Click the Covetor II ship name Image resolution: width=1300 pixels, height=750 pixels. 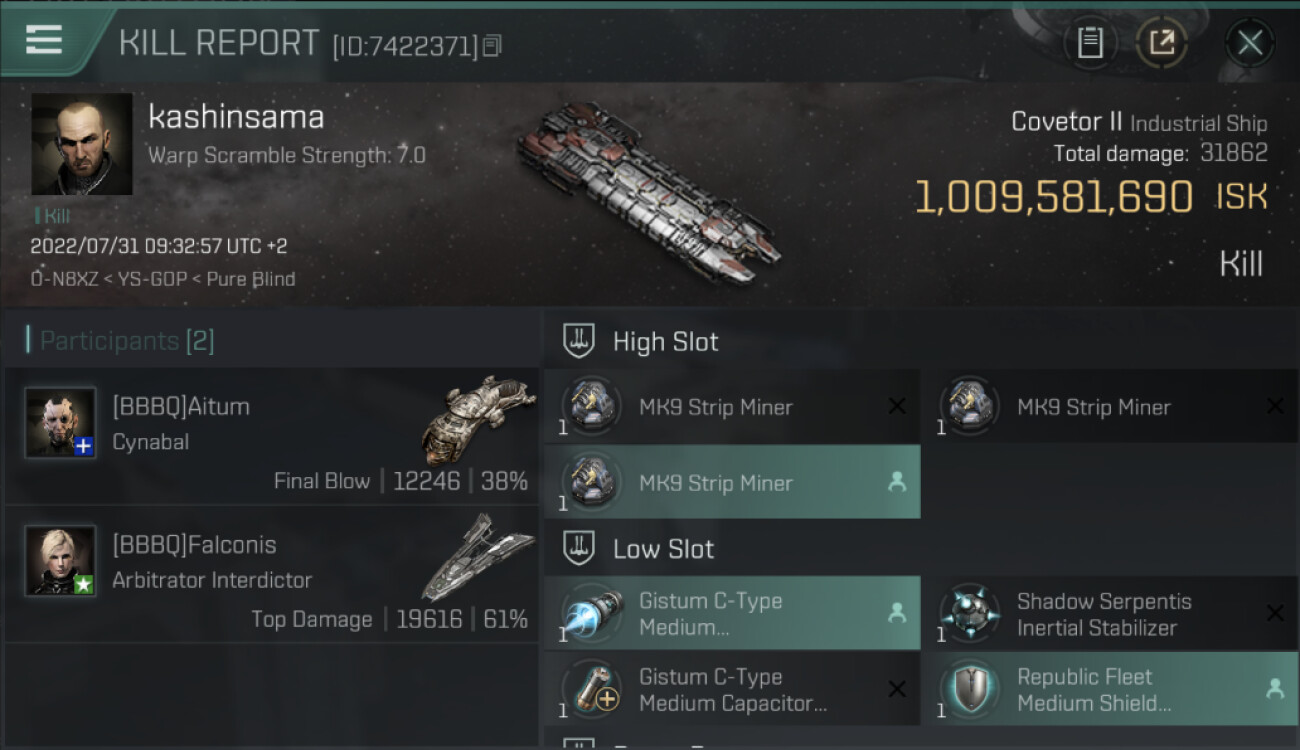[1066, 122]
